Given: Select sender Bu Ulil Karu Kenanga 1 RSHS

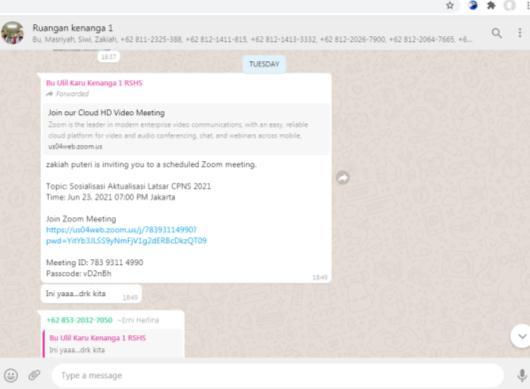Looking at the screenshot, I should (94, 83).
